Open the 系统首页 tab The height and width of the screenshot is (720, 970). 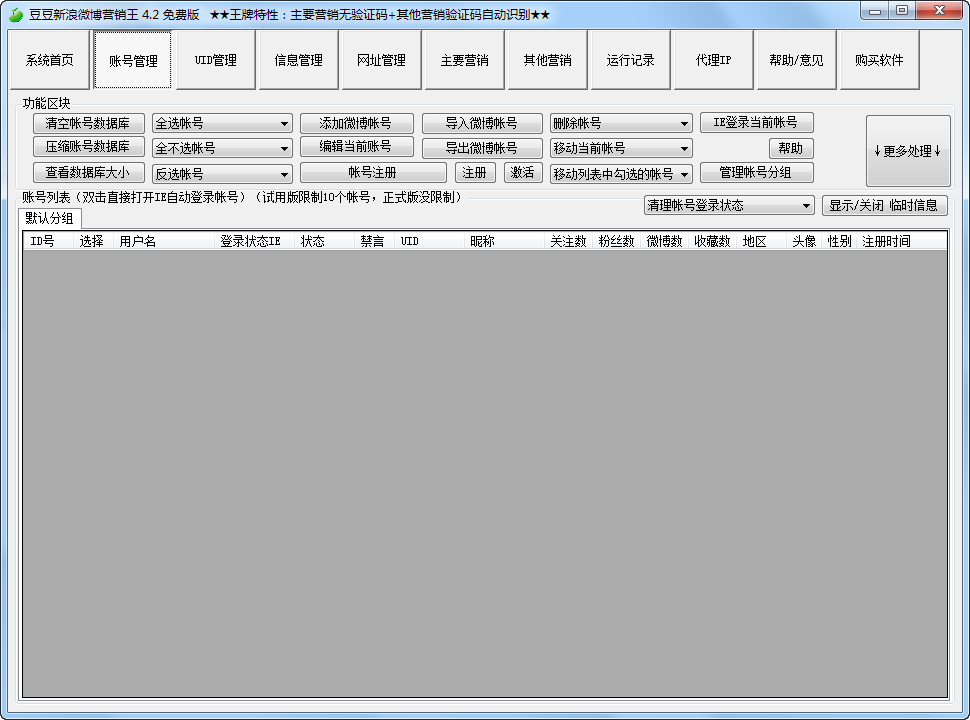[x=49, y=60]
